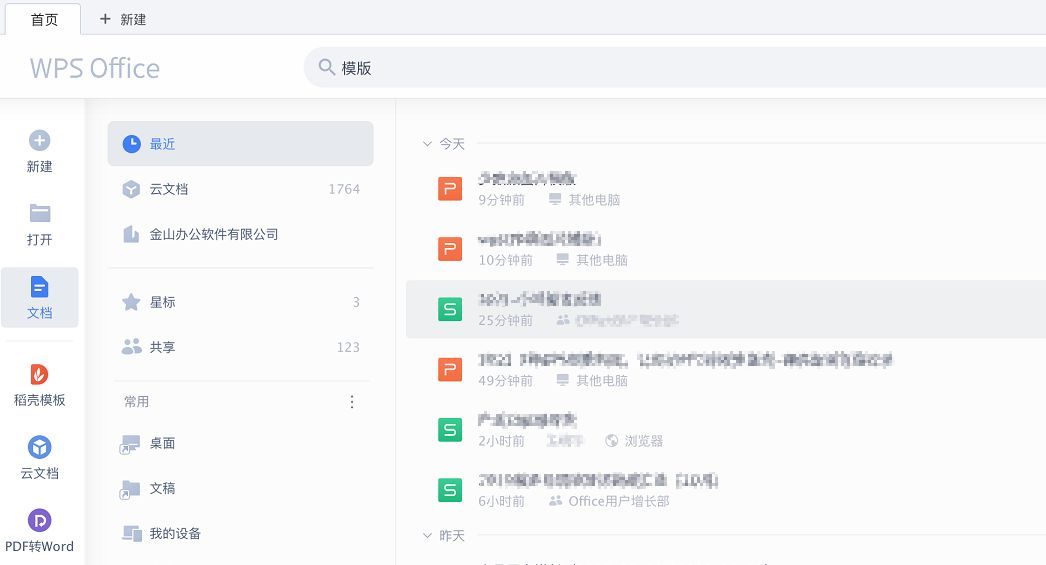Click the 桌面 shortcut icon
Image resolution: width=1046 pixels, height=565 pixels.
(x=130, y=444)
